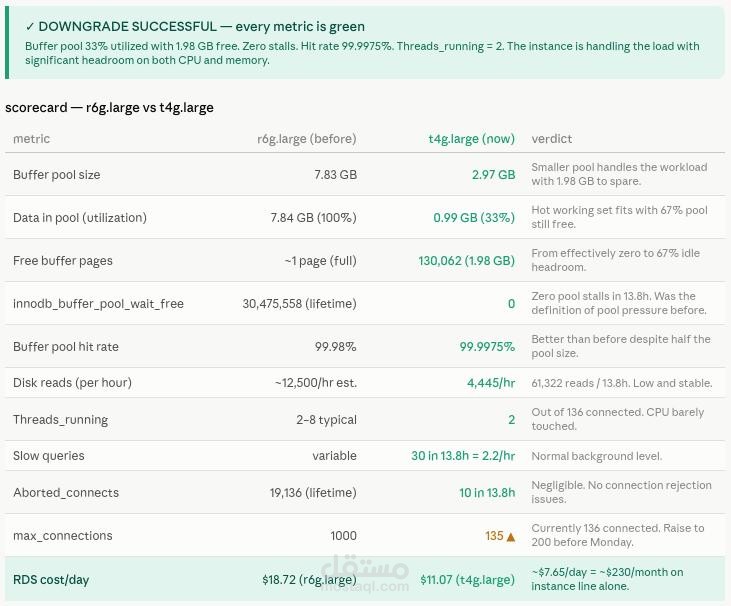Screen dimensions: 731x606
Task: Click the 'Threads_running' metric label
Action: tap(61, 420)
